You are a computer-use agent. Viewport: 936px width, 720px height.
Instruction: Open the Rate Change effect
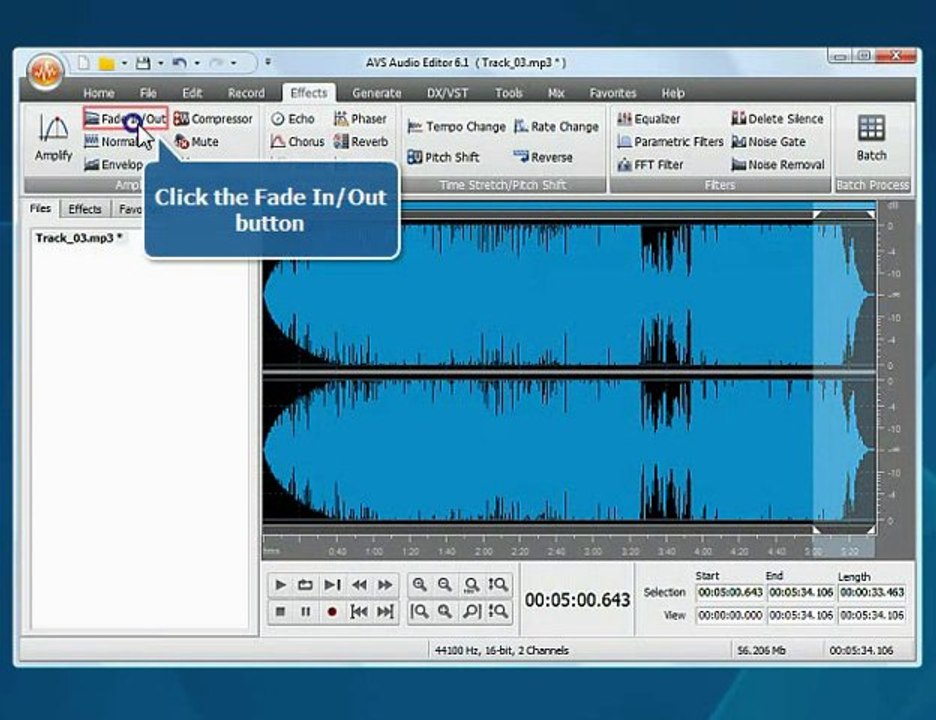(556, 127)
